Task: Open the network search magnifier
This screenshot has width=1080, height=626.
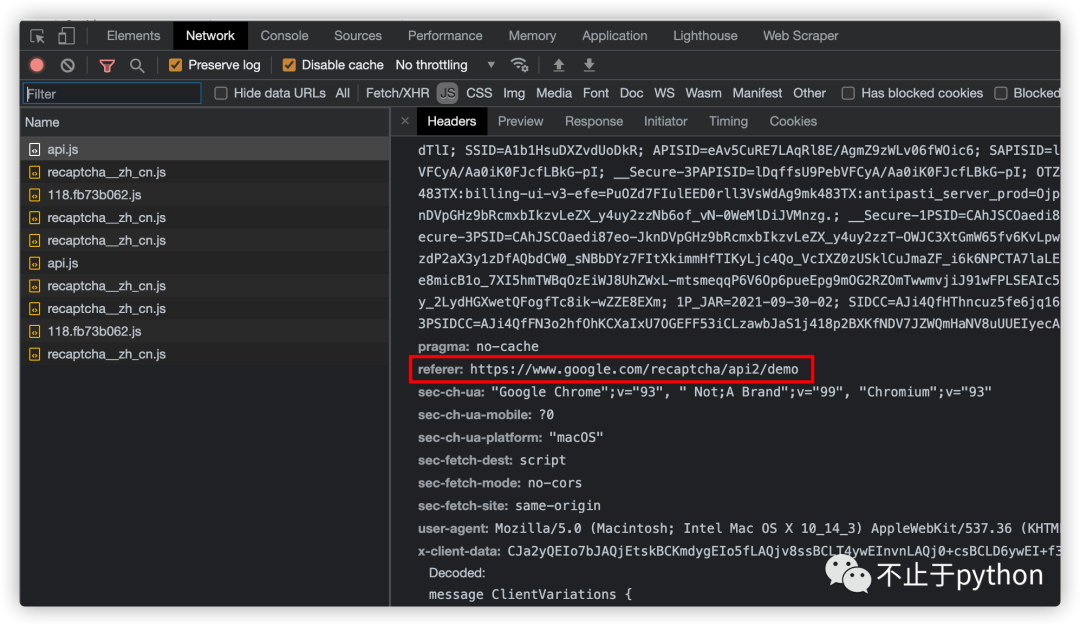Action: point(137,65)
